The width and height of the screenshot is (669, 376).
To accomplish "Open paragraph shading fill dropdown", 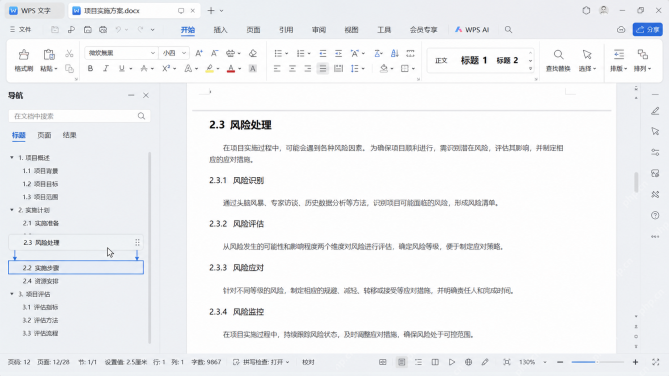I will pos(392,69).
